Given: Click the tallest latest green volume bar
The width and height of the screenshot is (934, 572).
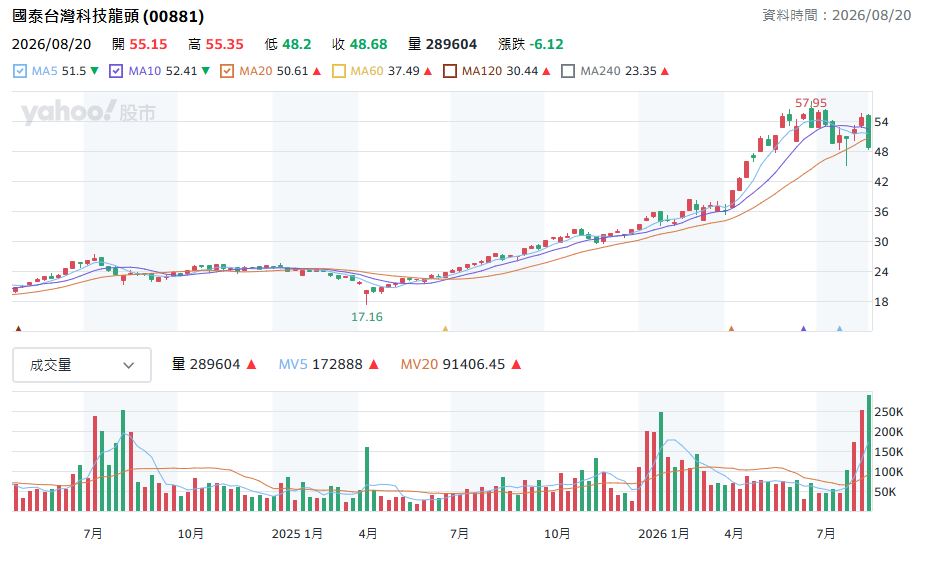Looking at the screenshot, I should [x=869, y=453].
